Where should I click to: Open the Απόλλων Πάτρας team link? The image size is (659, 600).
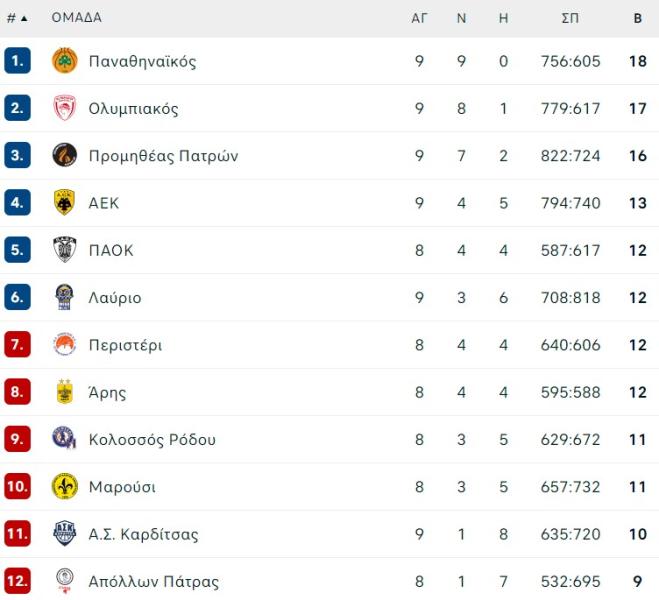(x=154, y=582)
